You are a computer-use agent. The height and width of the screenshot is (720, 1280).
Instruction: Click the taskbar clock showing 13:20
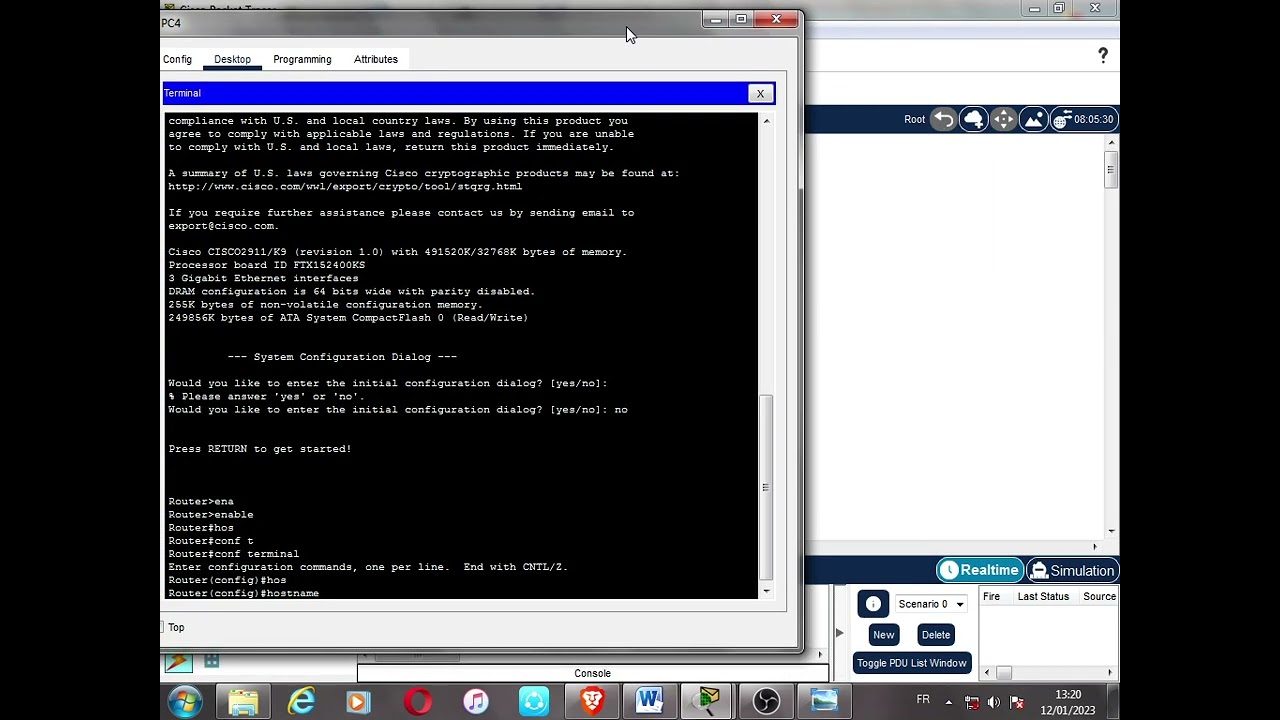click(1068, 702)
